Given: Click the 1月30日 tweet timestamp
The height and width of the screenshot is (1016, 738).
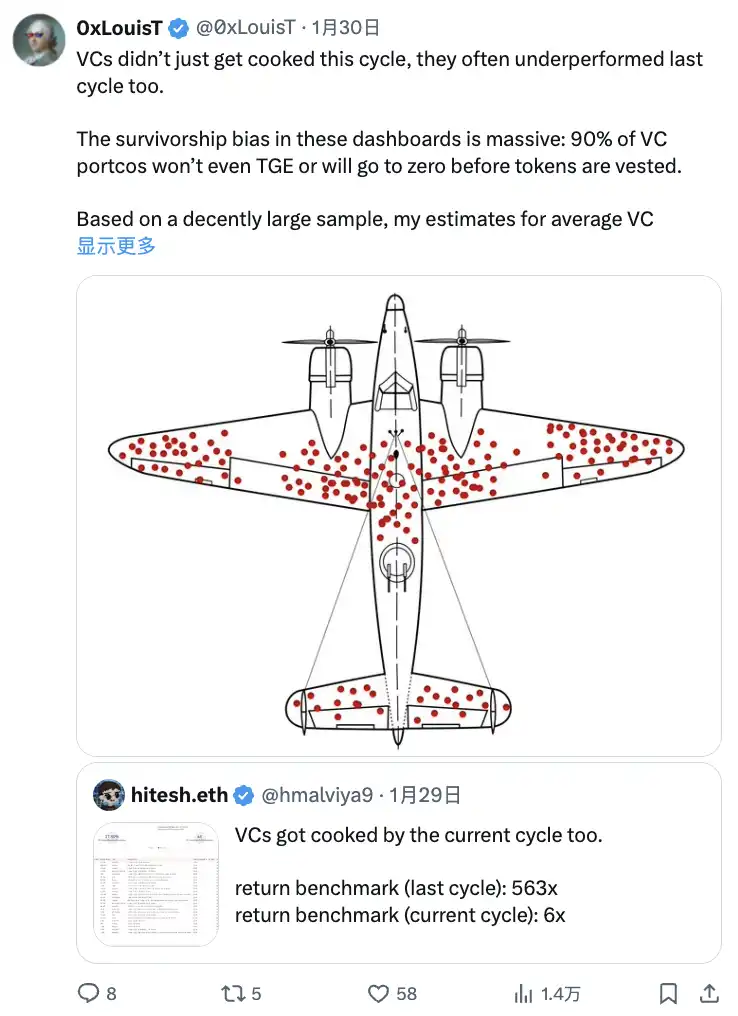Looking at the screenshot, I should (346, 28).
